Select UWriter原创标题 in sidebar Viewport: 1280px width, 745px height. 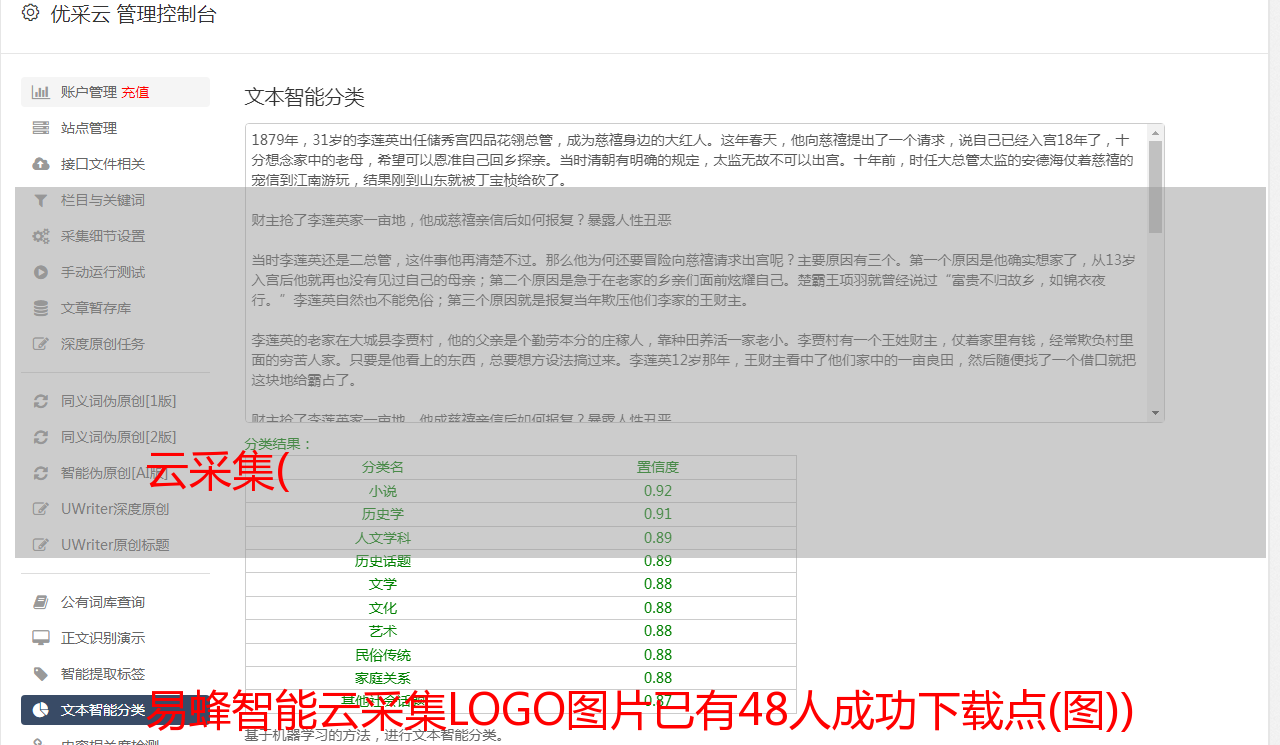pyautogui.click(x=115, y=545)
